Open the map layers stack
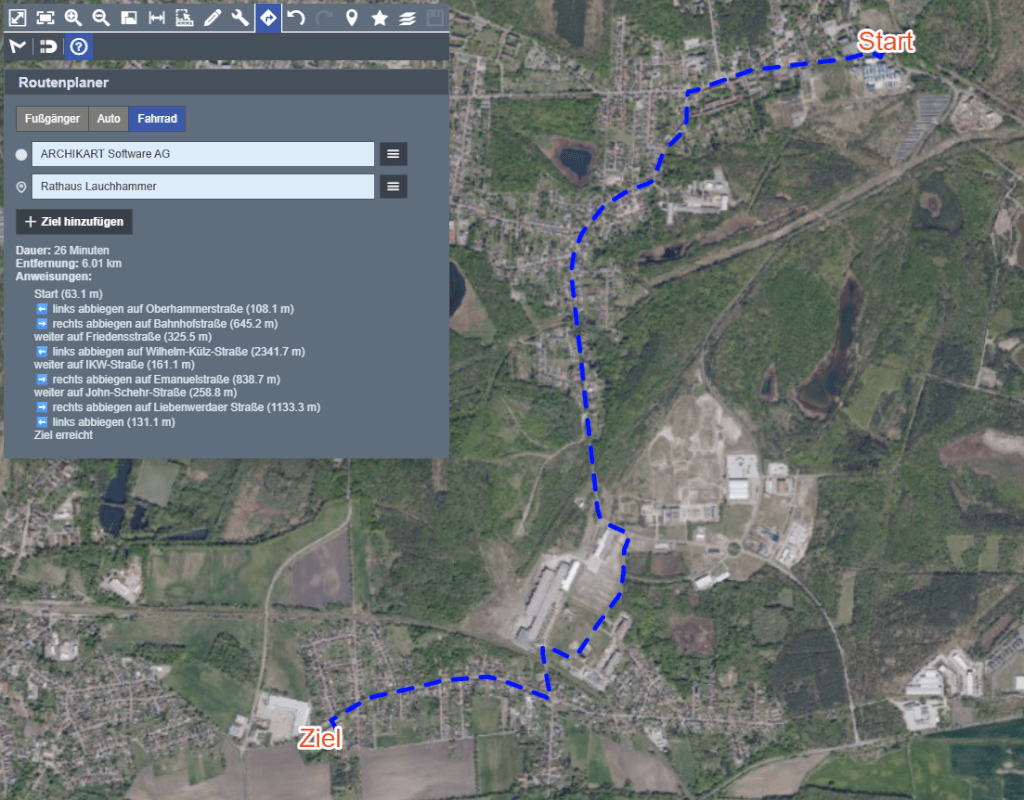Image resolution: width=1024 pixels, height=800 pixels. (407, 17)
